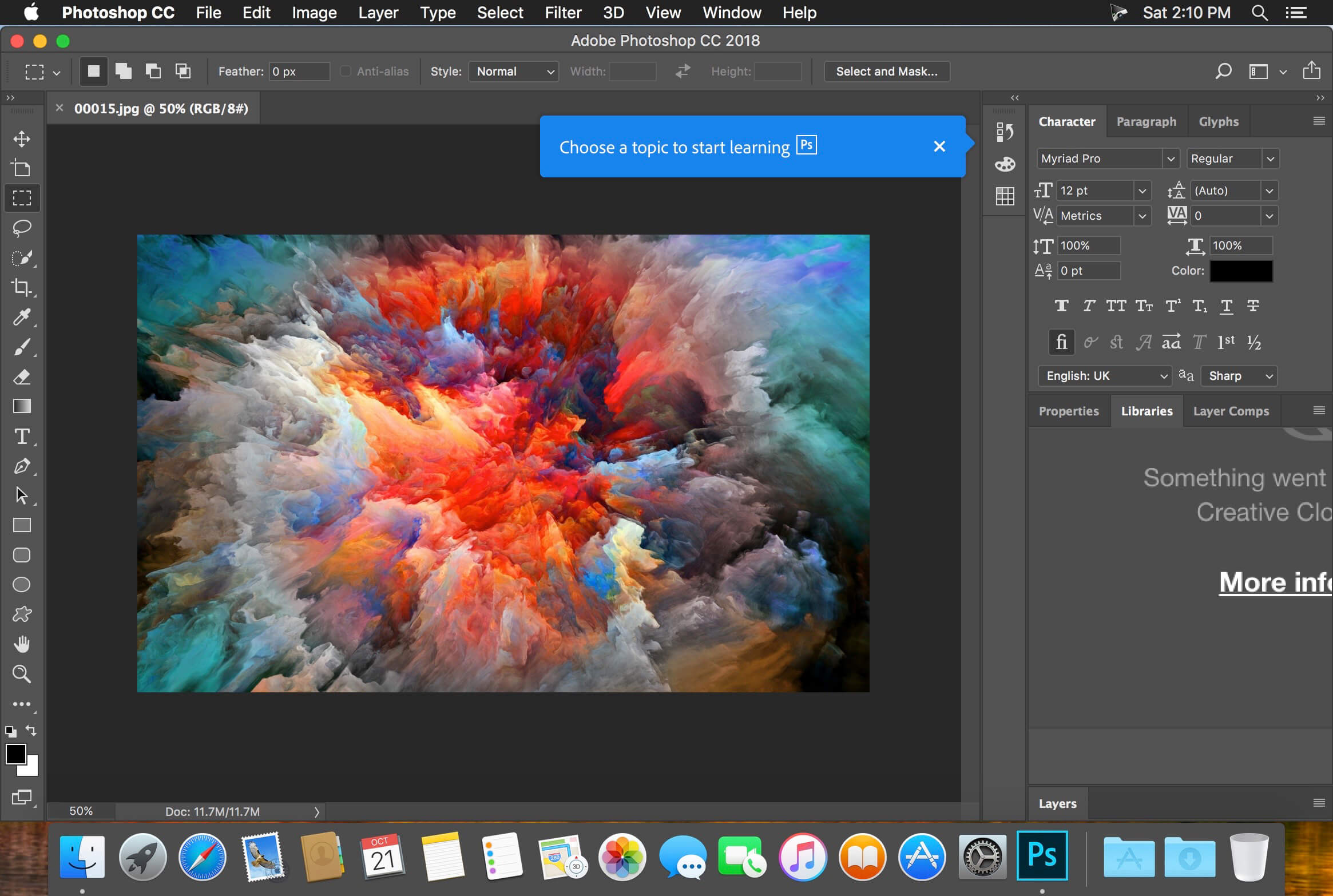This screenshot has height=896, width=1333.
Task: Click the Character tab
Action: click(1065, 120)
